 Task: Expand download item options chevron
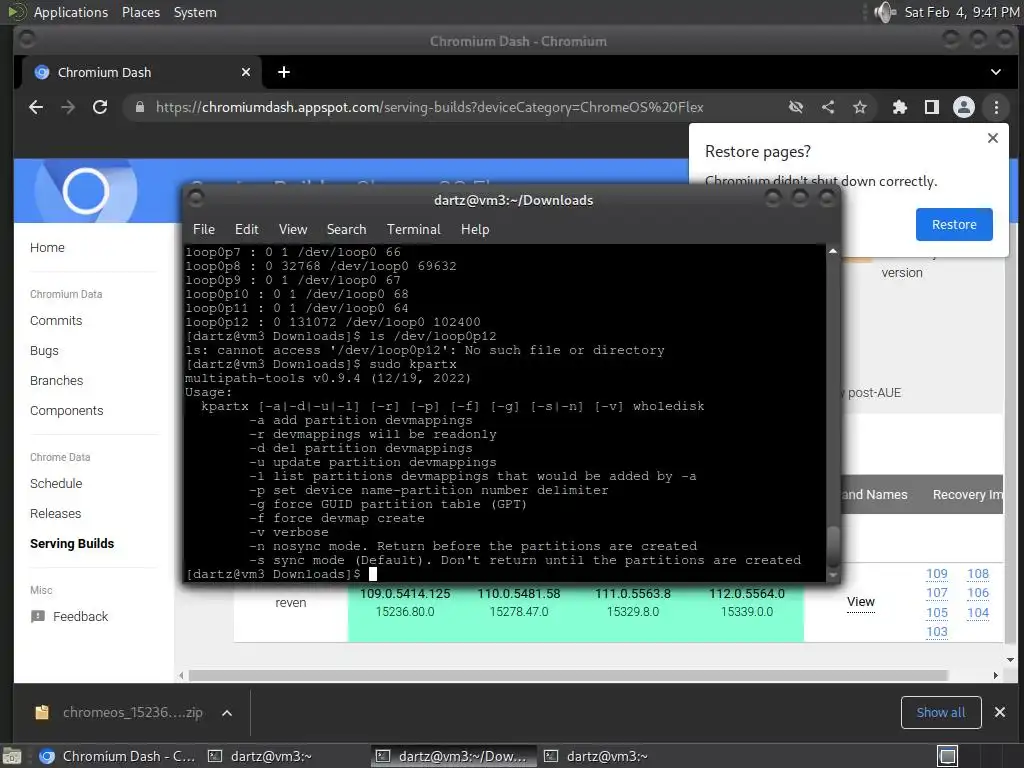pyautogui.click(x=227, y=713)
